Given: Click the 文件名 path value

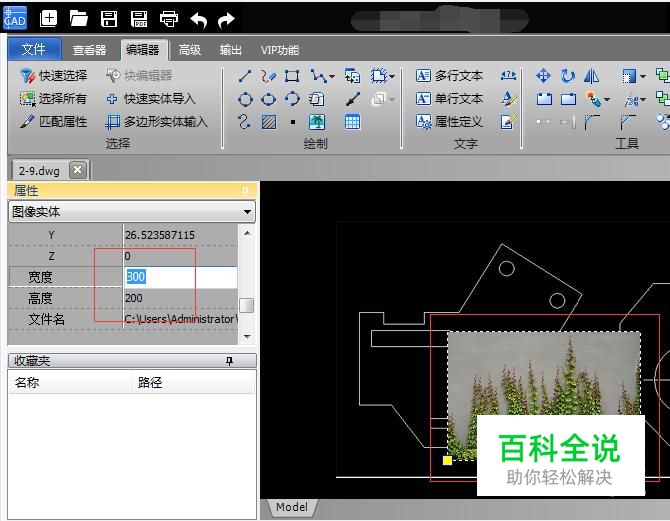Looking at the screenshot, I should pos(180,319).
